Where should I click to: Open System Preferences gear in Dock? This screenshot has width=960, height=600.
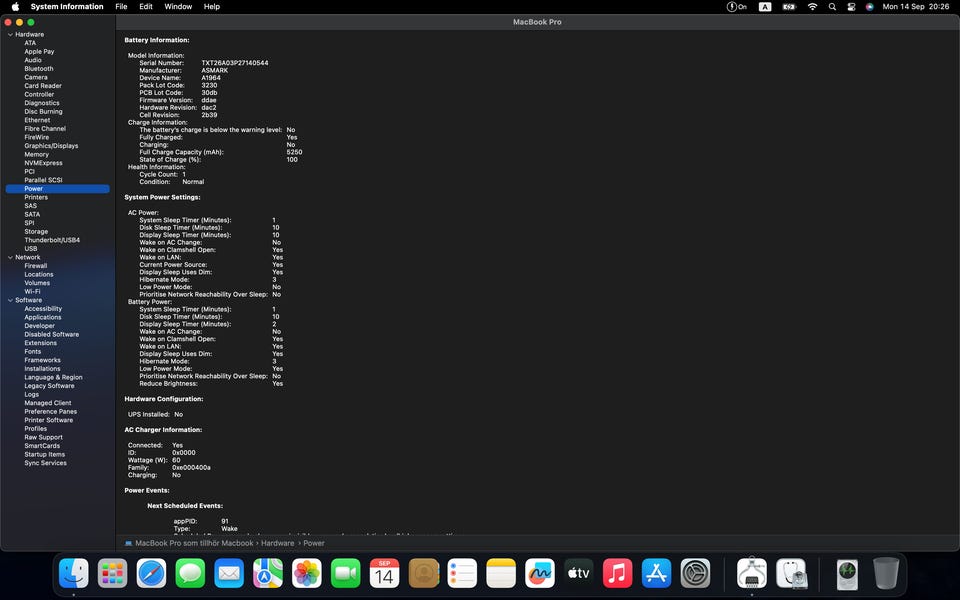pyautogui.click(x=696, y=574)
